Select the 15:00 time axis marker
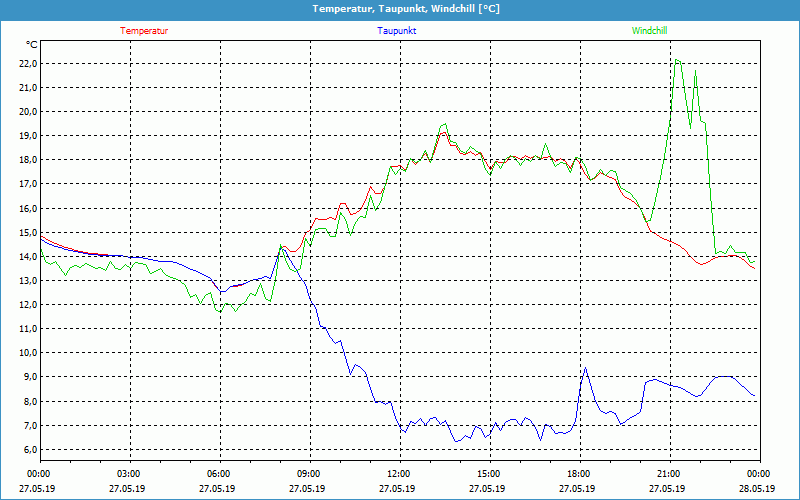 click(x=489, y=473)
